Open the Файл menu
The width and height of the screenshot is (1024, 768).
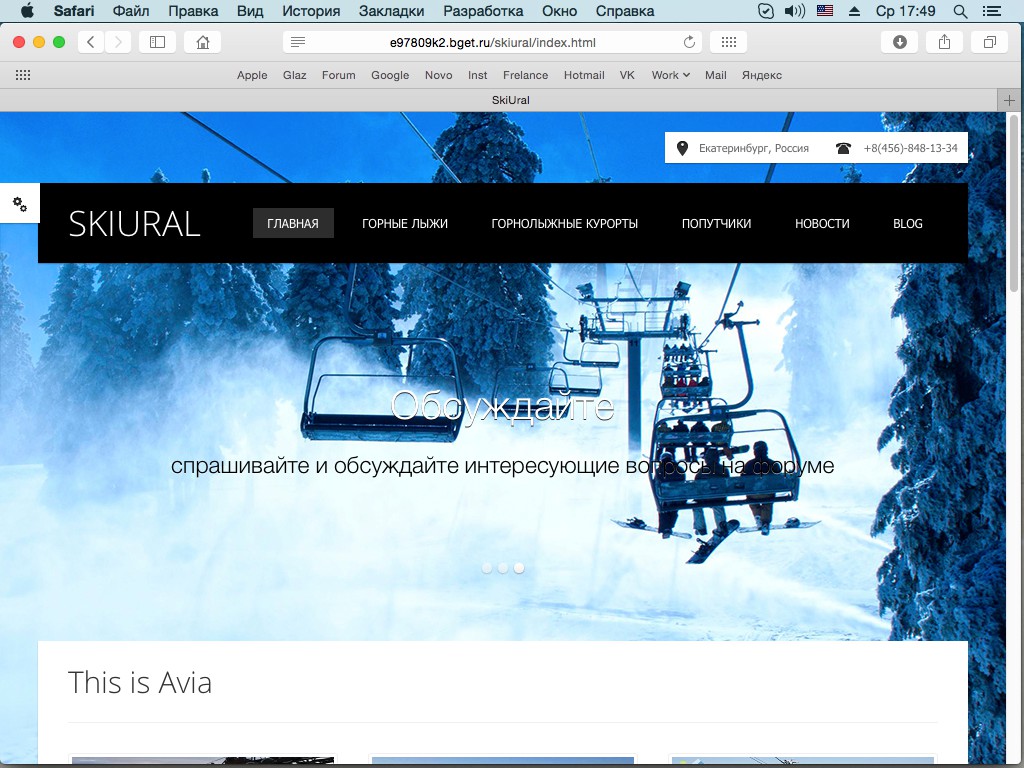coord(131,11)
